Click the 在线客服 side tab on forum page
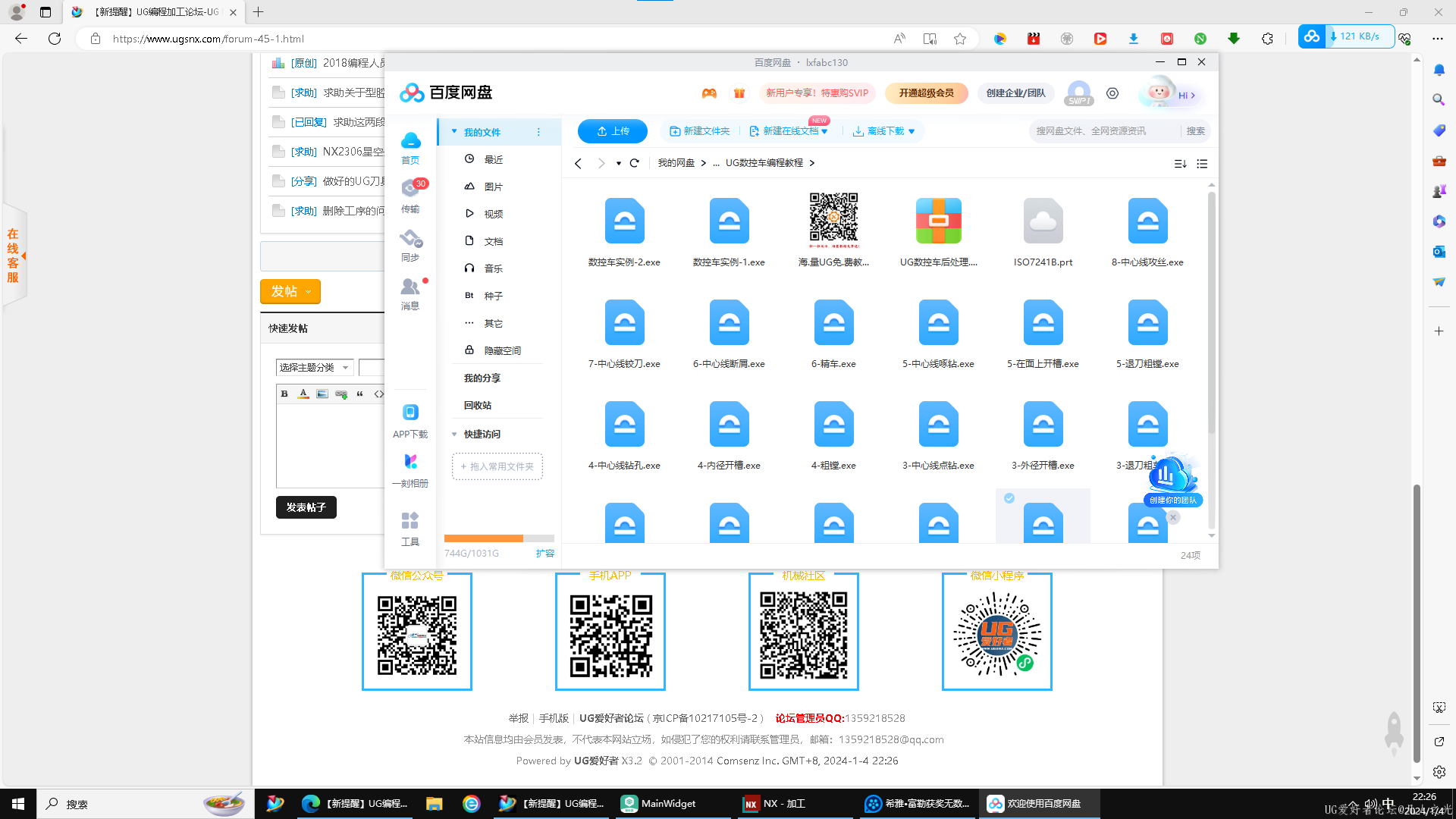 tap(14, 256)
